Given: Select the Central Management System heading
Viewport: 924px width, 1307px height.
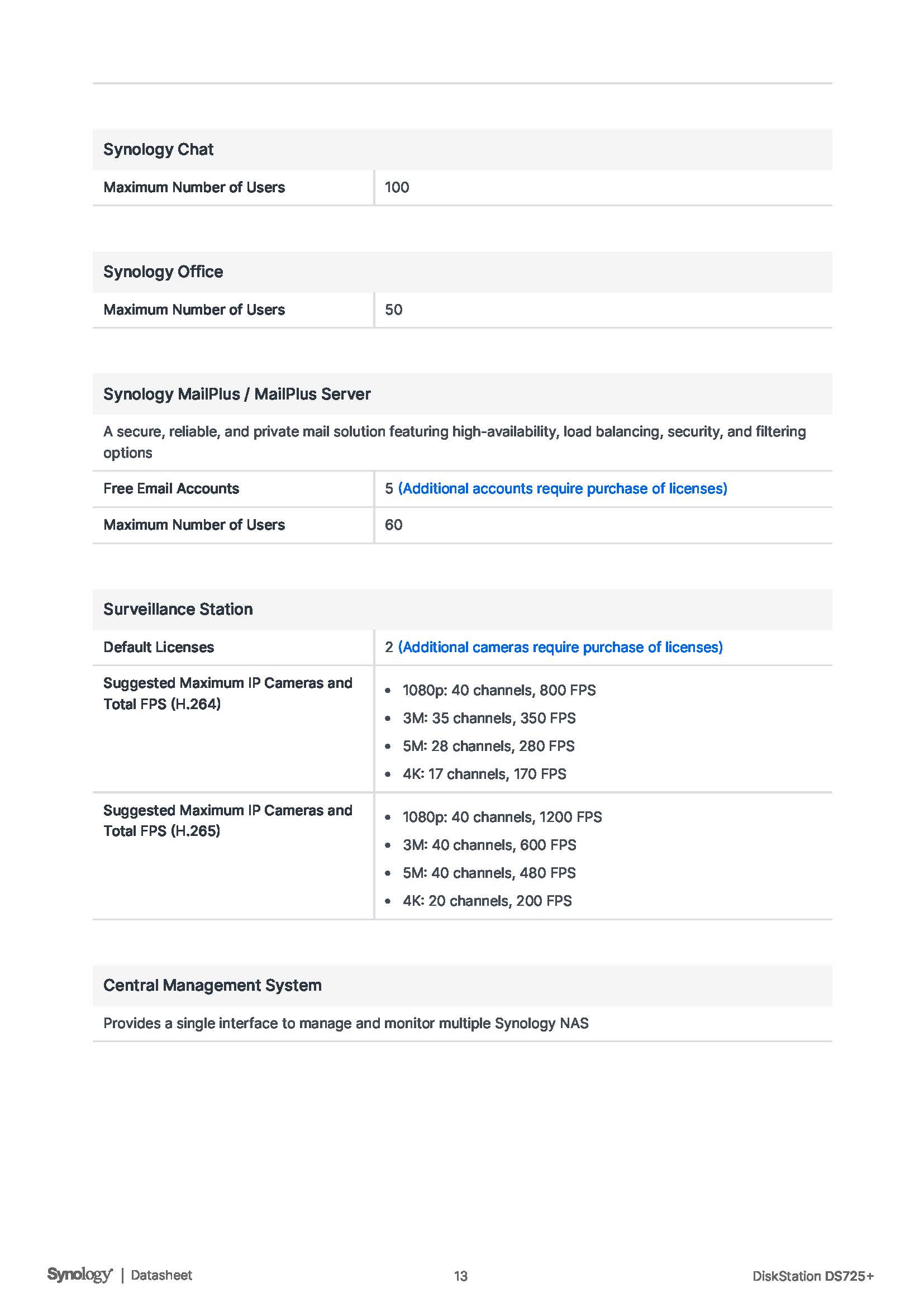Looking at the screenshot, I should 212,985.
